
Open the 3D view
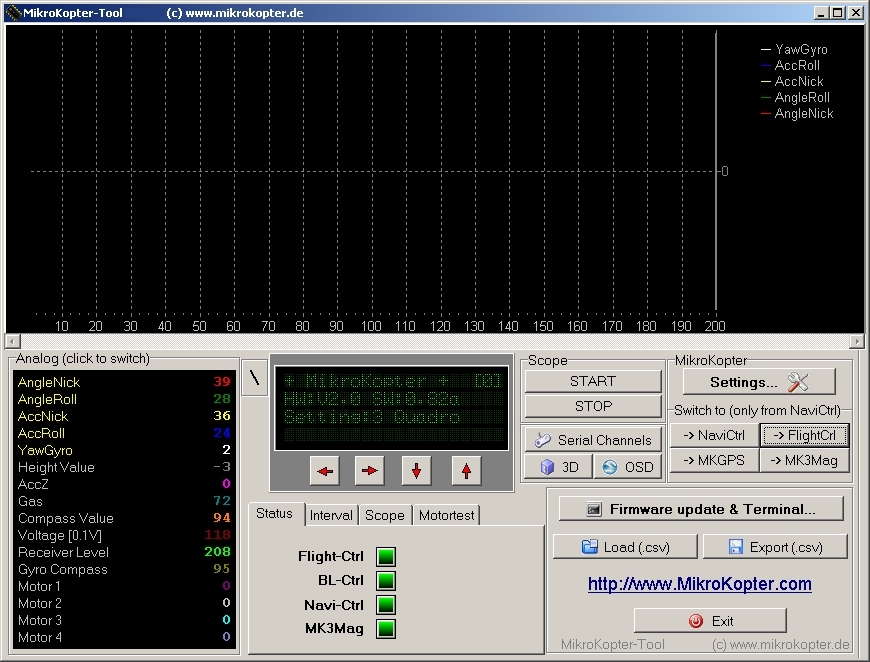[x=557, y=467]
